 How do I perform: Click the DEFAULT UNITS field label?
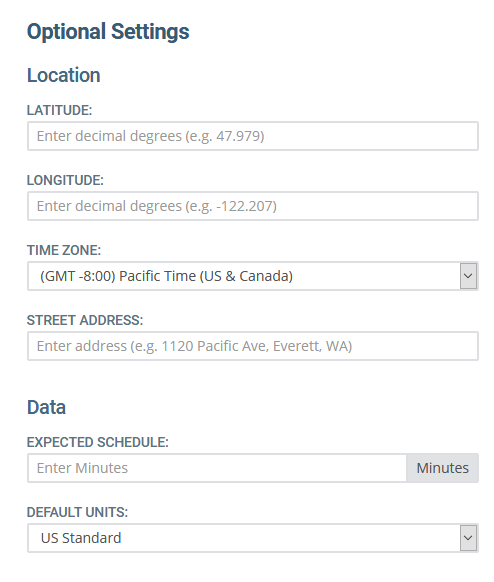(77, 512)
